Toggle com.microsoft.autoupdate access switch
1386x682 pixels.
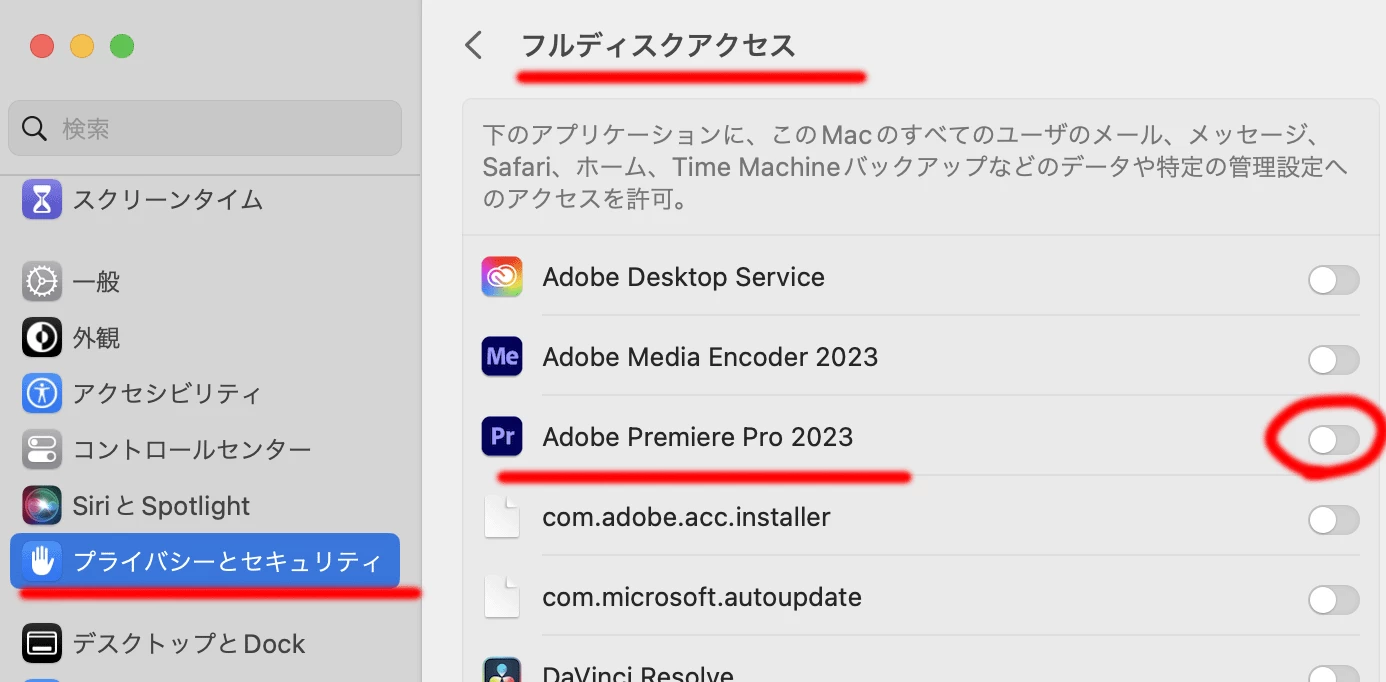(x=1334, y=600)
